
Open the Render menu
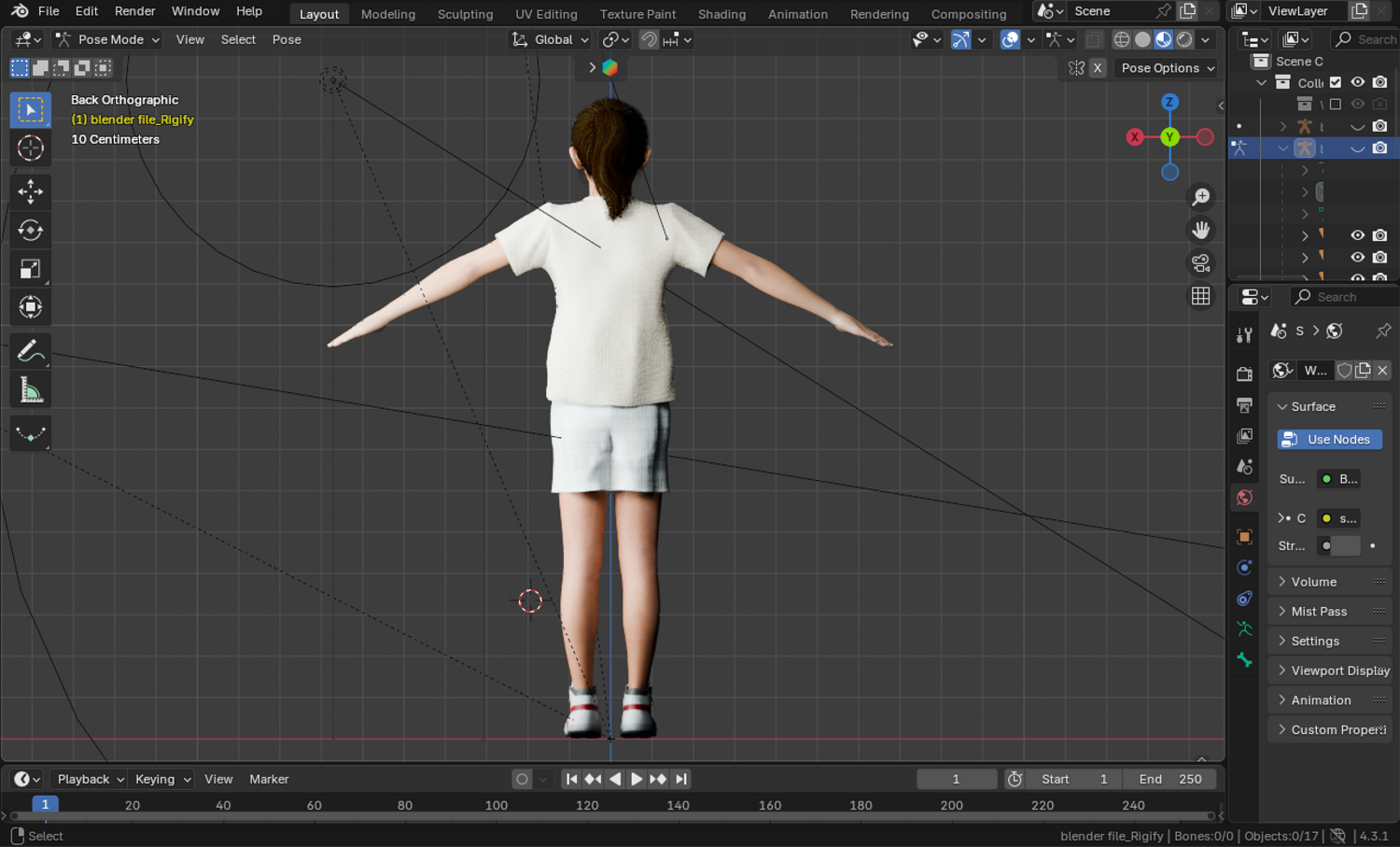[135, 11]
